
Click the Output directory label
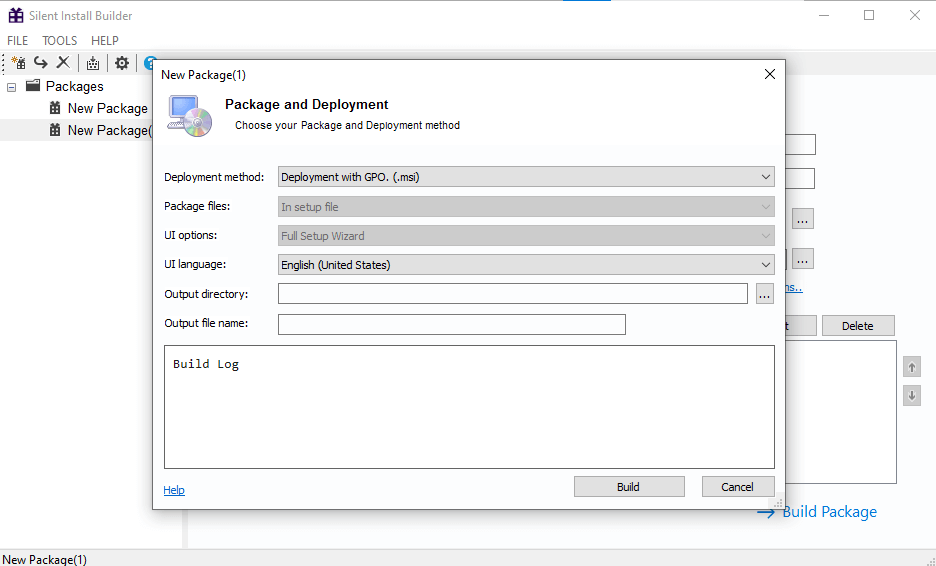206,294
